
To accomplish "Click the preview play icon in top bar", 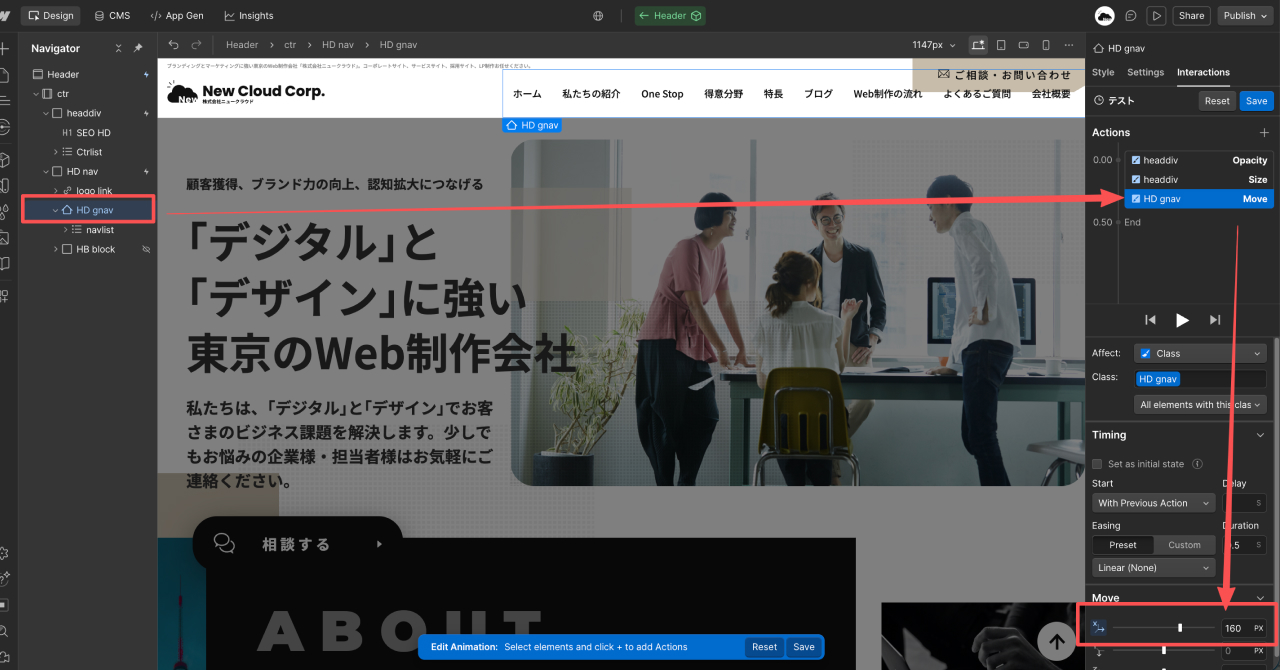I will pyautogui.click(x=1156, y=16).
